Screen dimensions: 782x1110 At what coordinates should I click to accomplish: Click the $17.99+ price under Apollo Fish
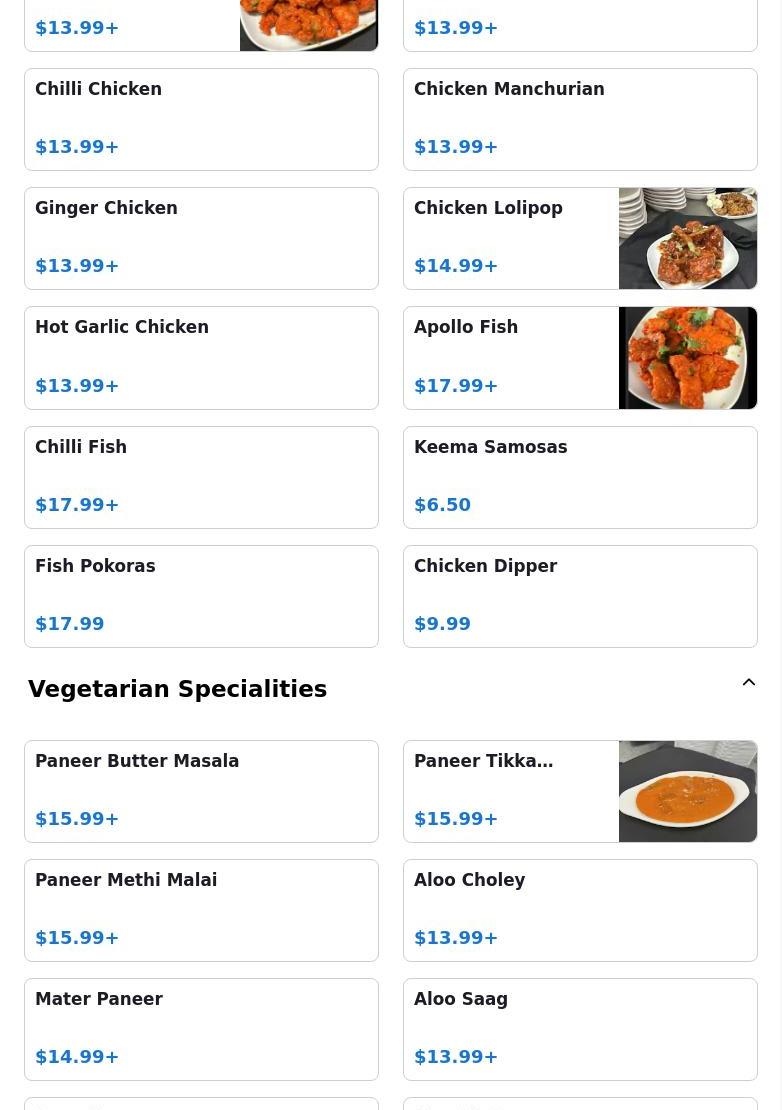point(456,385)
